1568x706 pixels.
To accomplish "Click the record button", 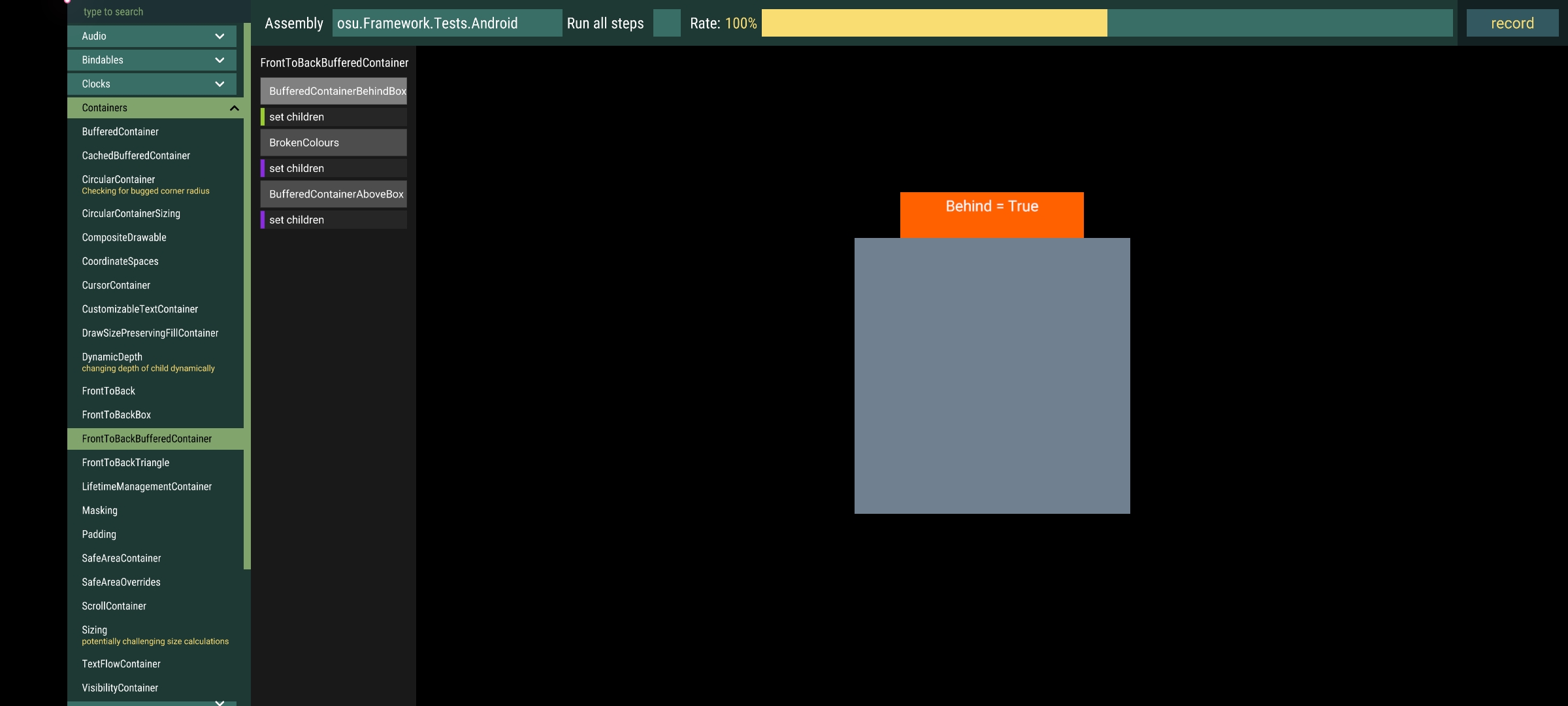I will 1512,23.
